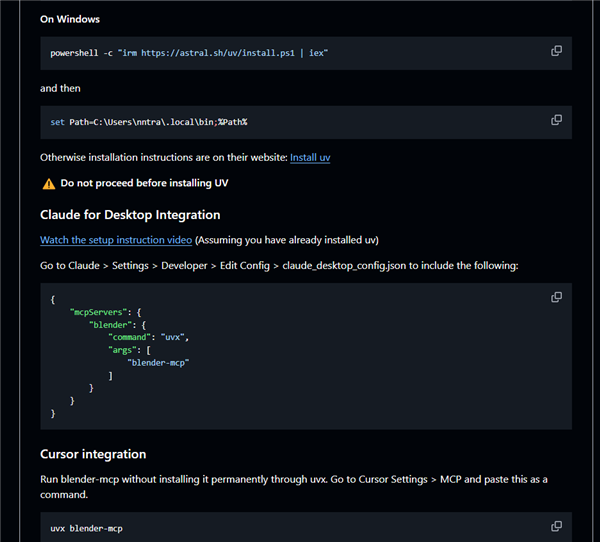Viewport: 600px width, 542px height.
Task: Click the set Path code line
Action: click(x=148, y=122)
